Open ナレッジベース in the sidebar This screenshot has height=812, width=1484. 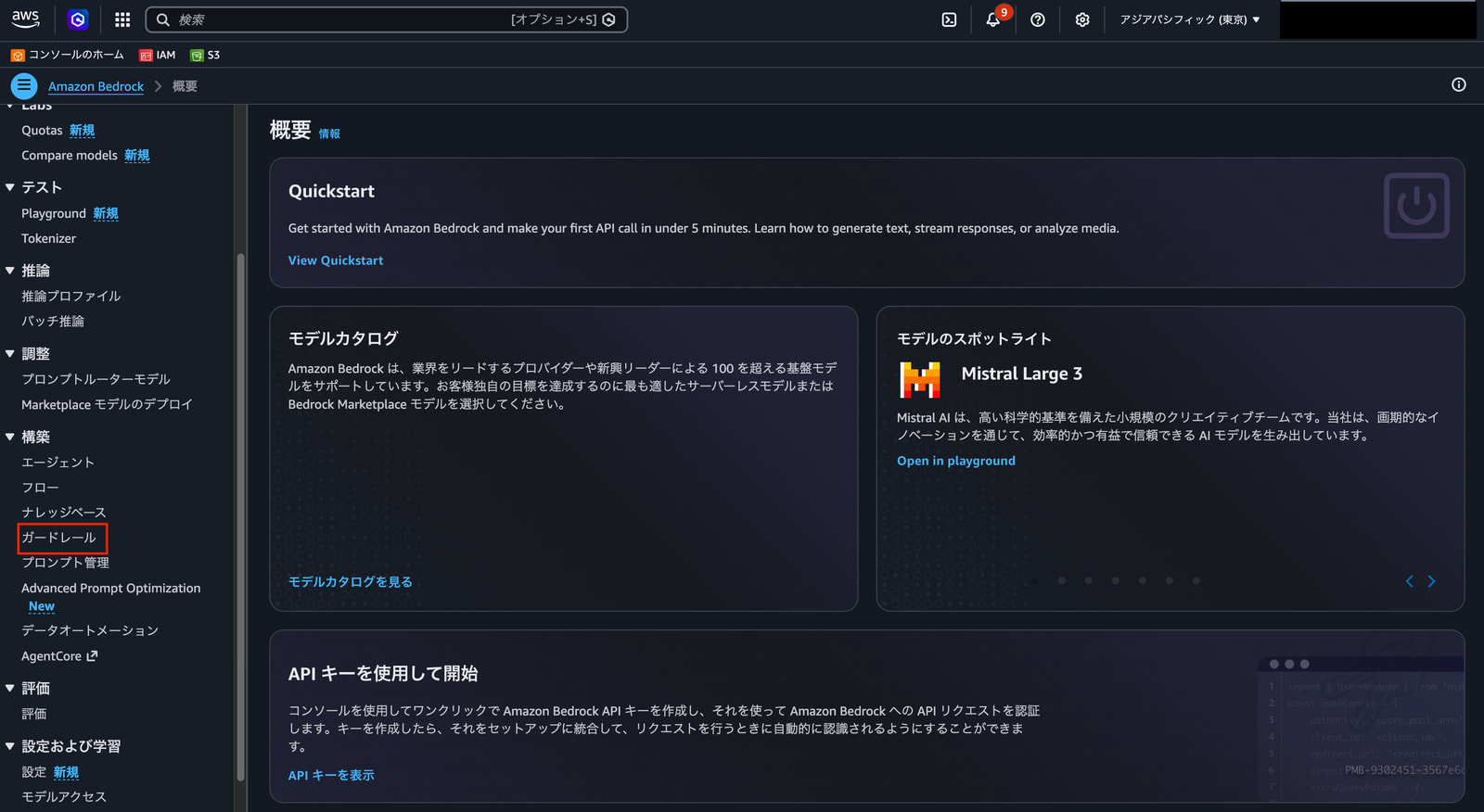64,512
